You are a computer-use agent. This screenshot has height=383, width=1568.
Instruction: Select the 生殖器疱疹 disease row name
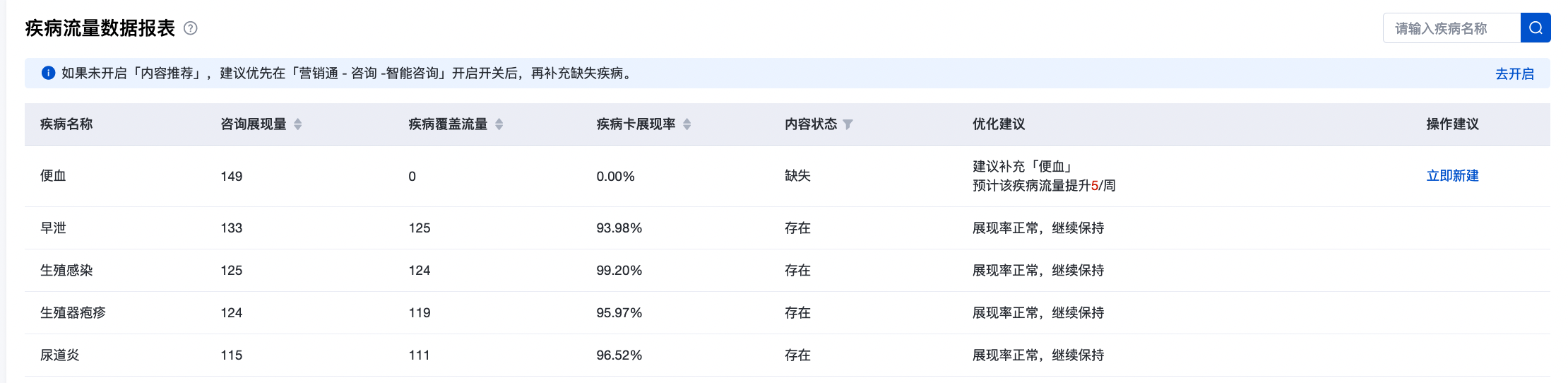(73, 313)
